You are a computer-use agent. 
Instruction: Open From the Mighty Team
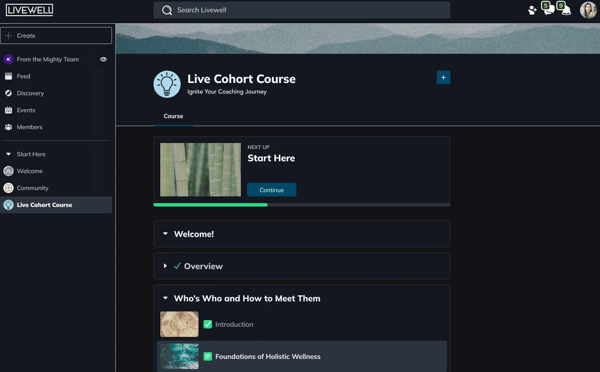coord(48,59)
